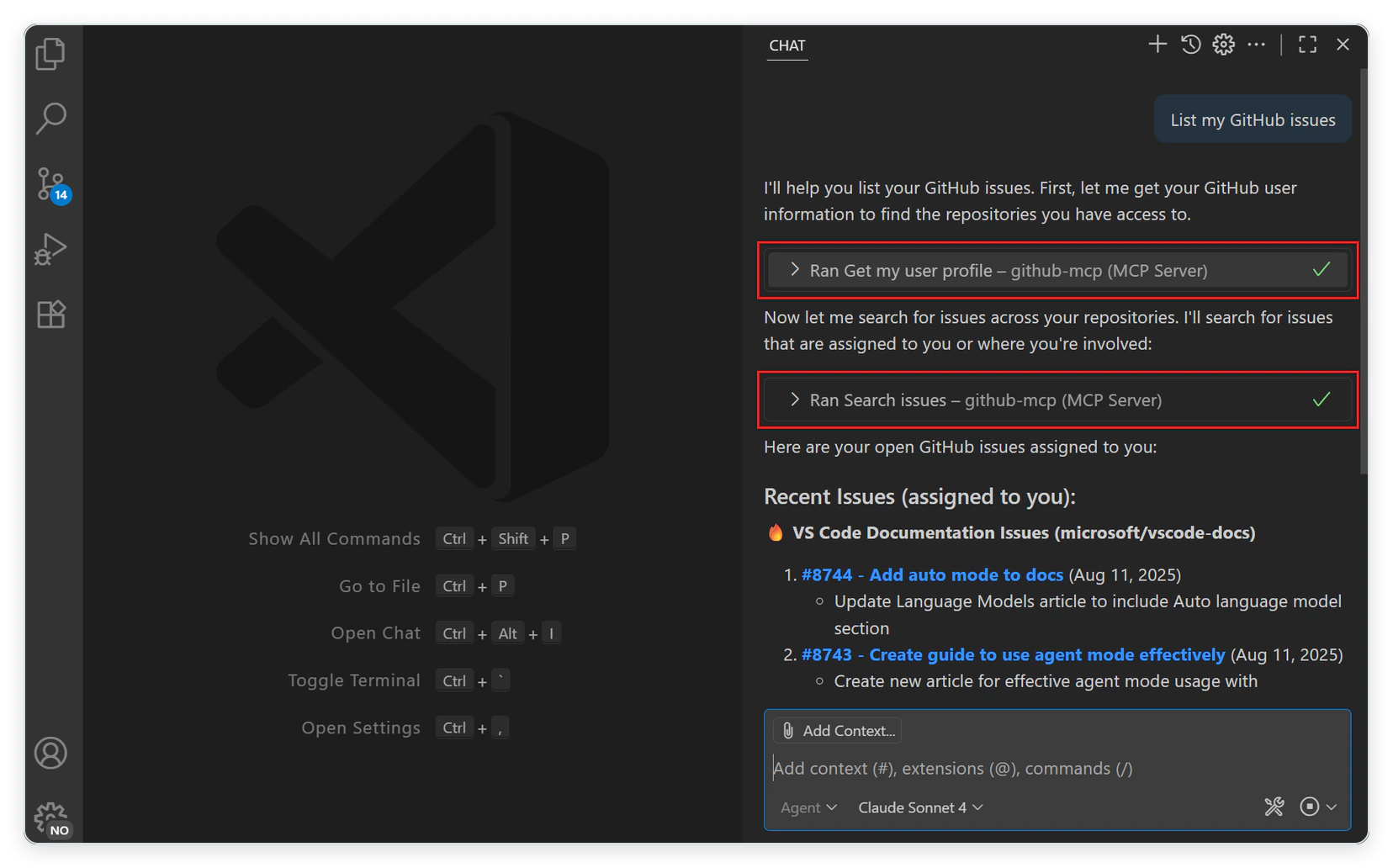Viewport: 1393px width, 868px height.
Task: Click Go to File shortcut hint
Action: pos(426,585)
